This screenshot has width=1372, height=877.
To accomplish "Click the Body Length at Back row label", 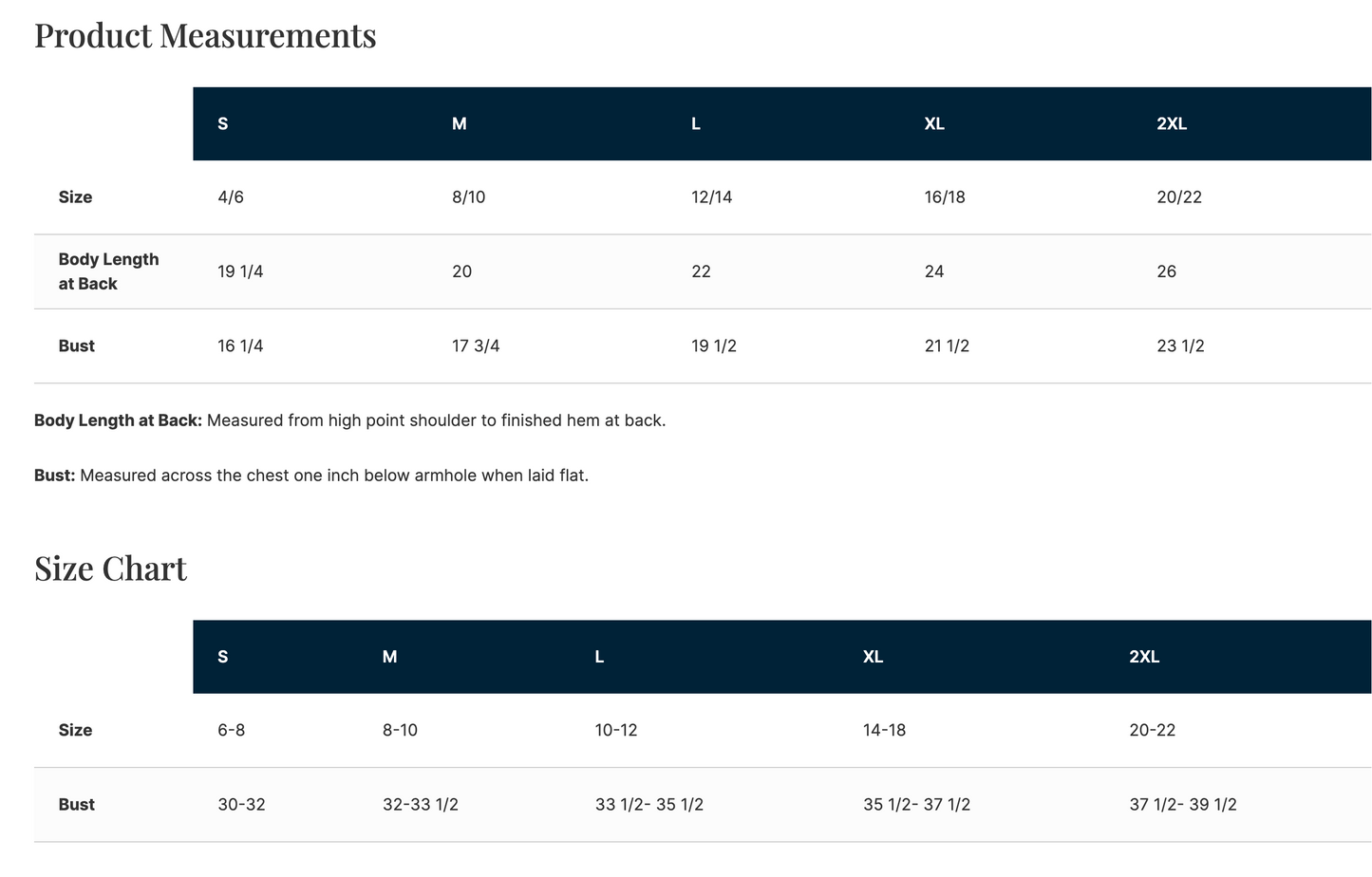I will click(x=108, y=271).
